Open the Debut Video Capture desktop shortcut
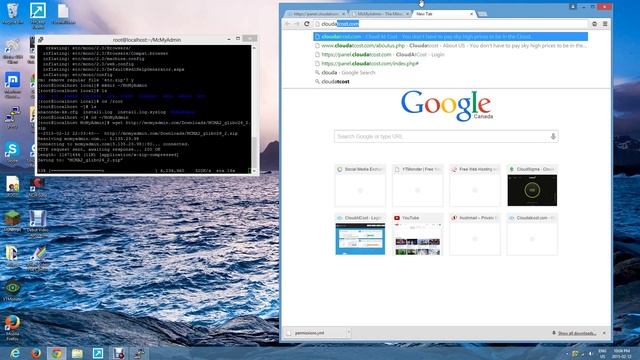The height and width of the screenshot is (360, 640). 38,224
